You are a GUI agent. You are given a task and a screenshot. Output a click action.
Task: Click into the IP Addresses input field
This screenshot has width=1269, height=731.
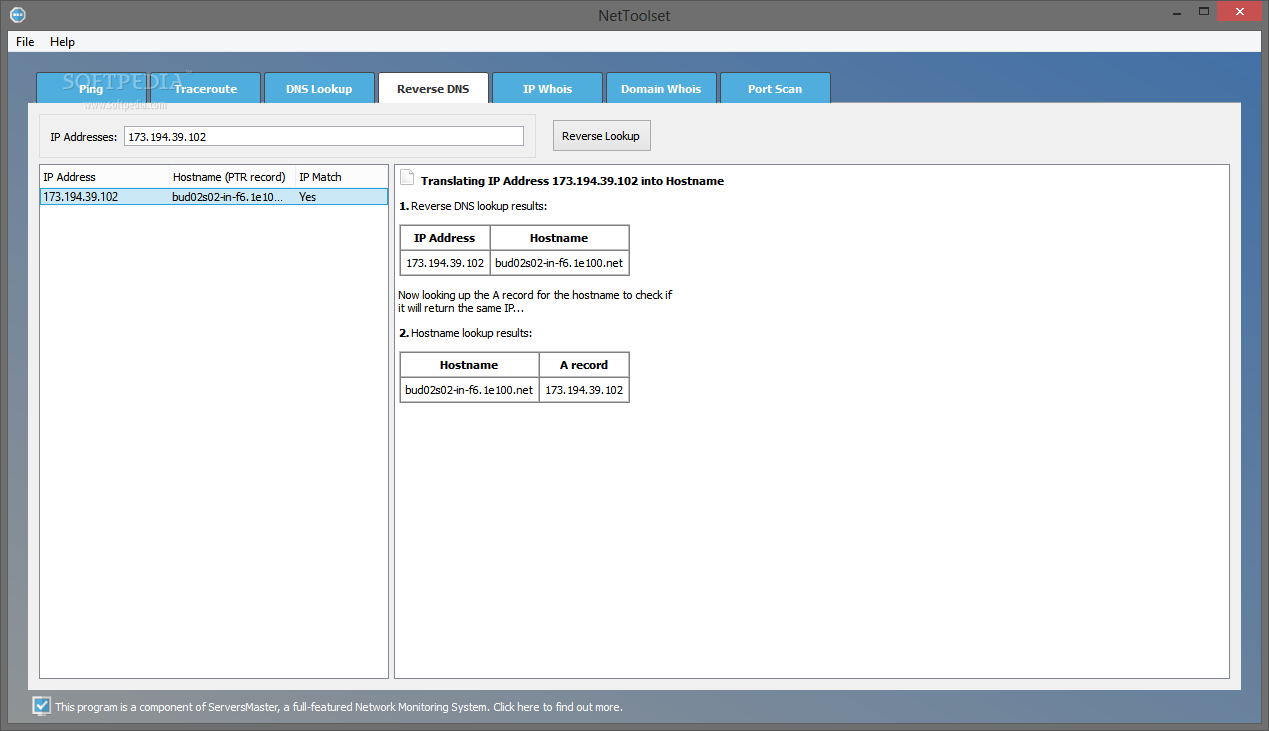click(x=324, y=136)
